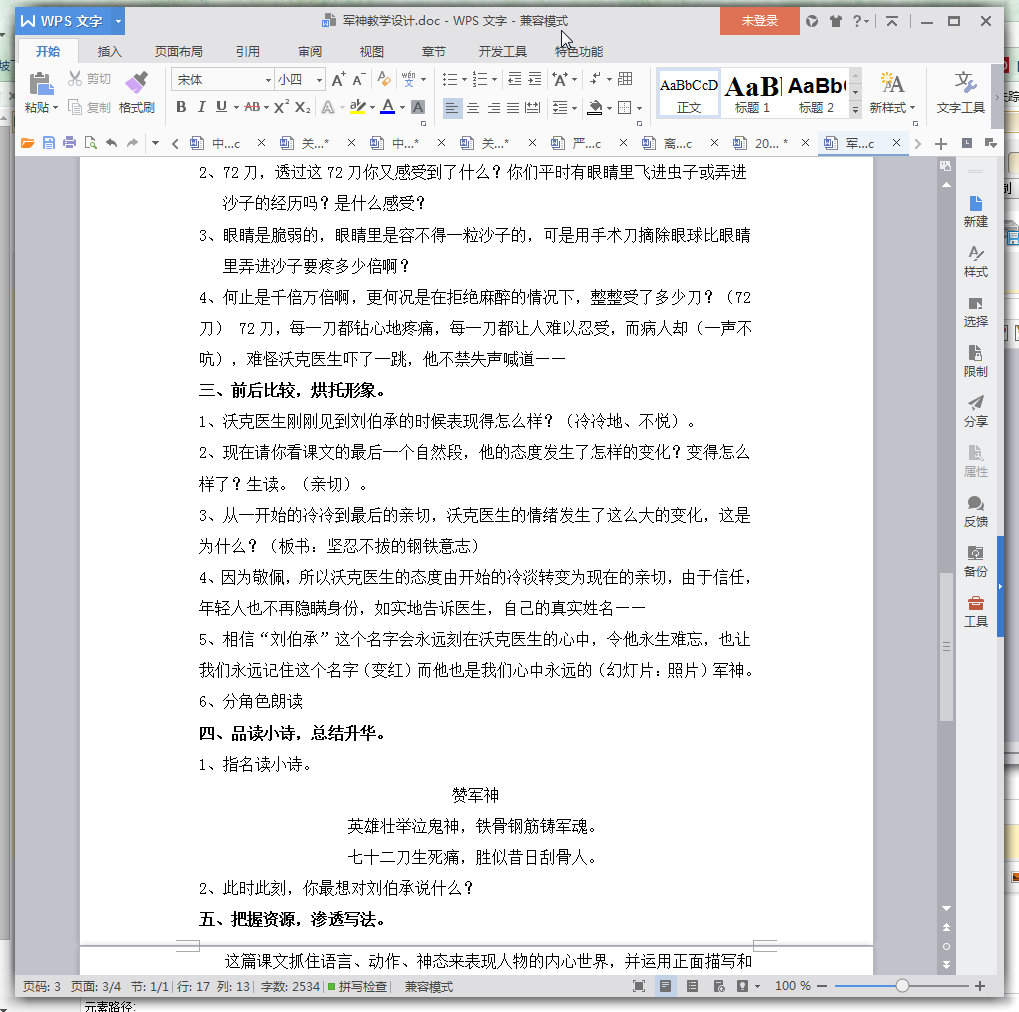Toggle character shading A button
This screenshot has height=1012, width=1019.
418,107
